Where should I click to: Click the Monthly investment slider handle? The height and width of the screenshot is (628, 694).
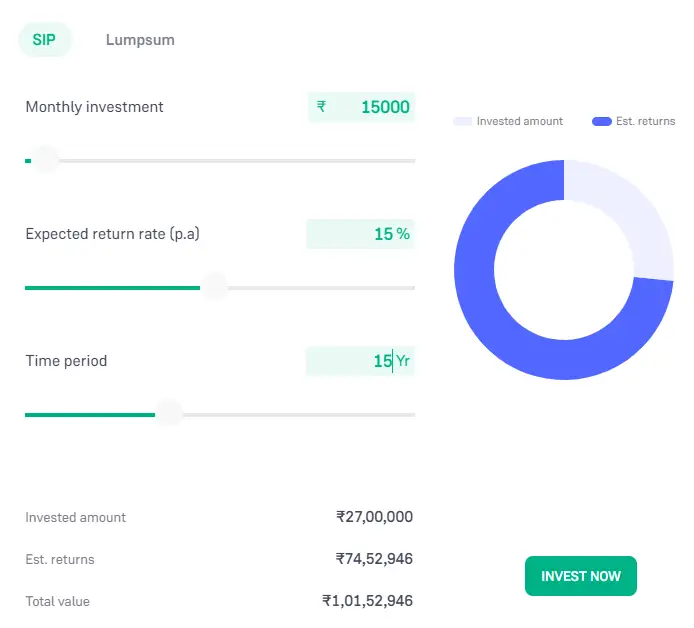(x=45, y=160)
